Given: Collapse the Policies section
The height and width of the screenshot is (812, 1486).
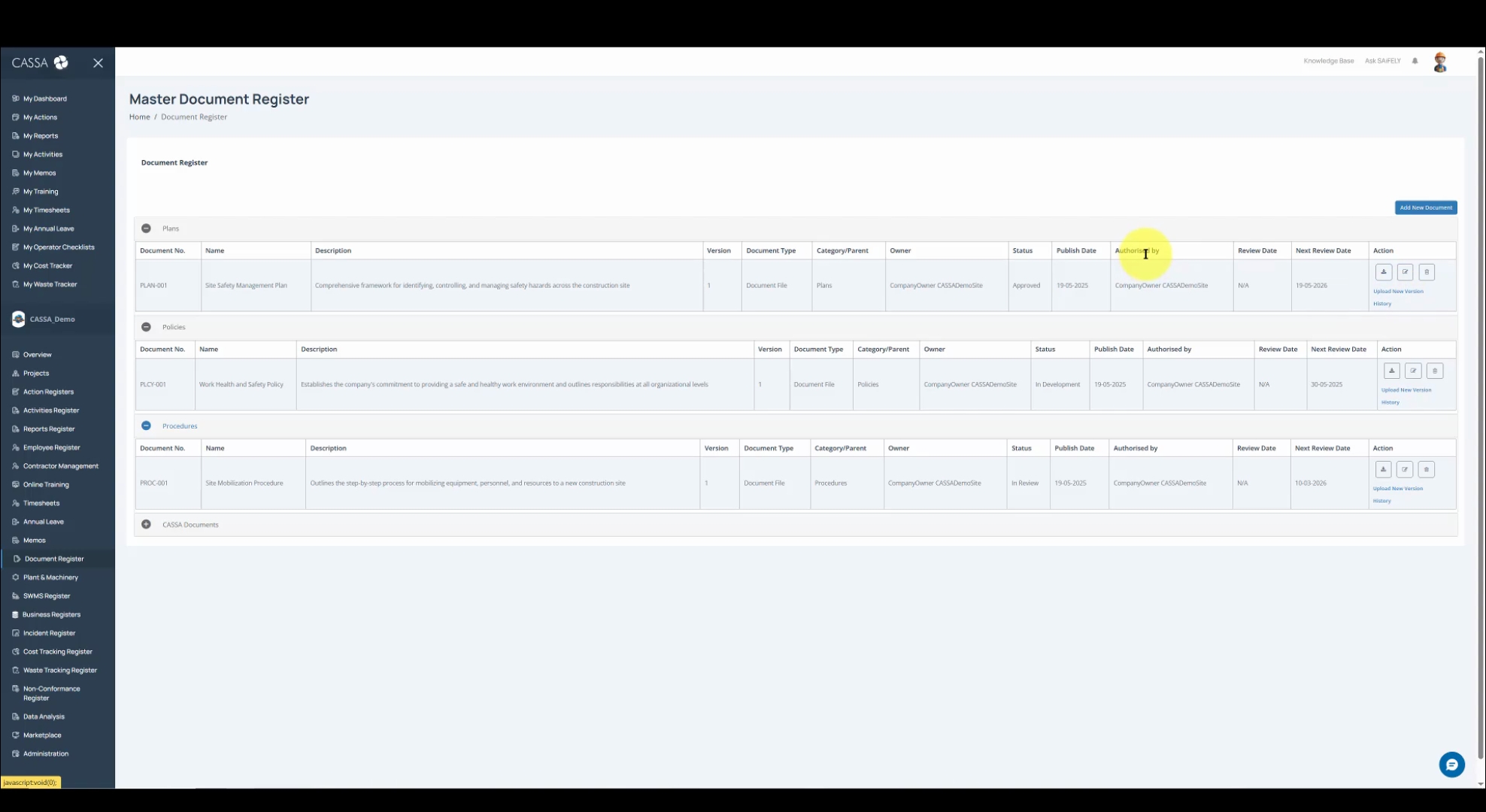Looking at the screenshot, I should tap(146, 327).
